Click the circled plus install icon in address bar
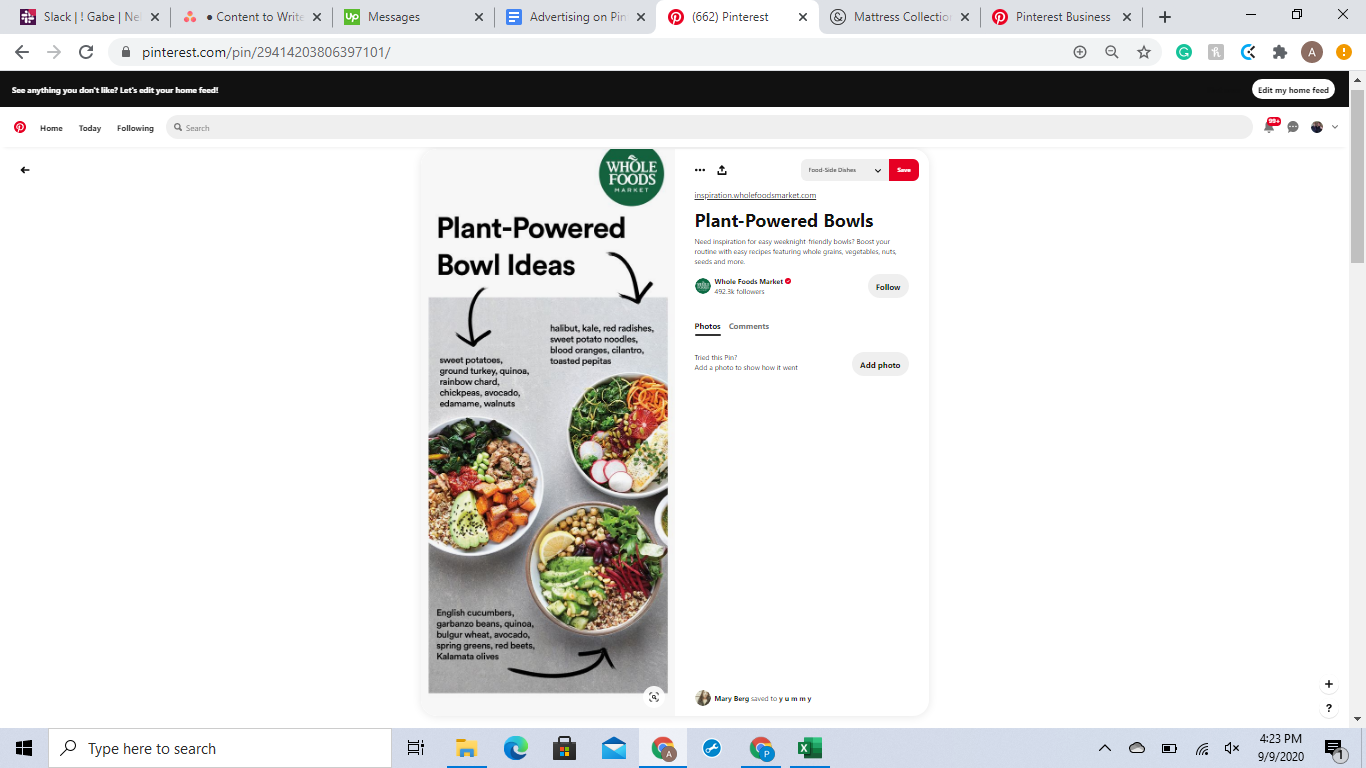1366x768 pixels. tap(1079, 52)
